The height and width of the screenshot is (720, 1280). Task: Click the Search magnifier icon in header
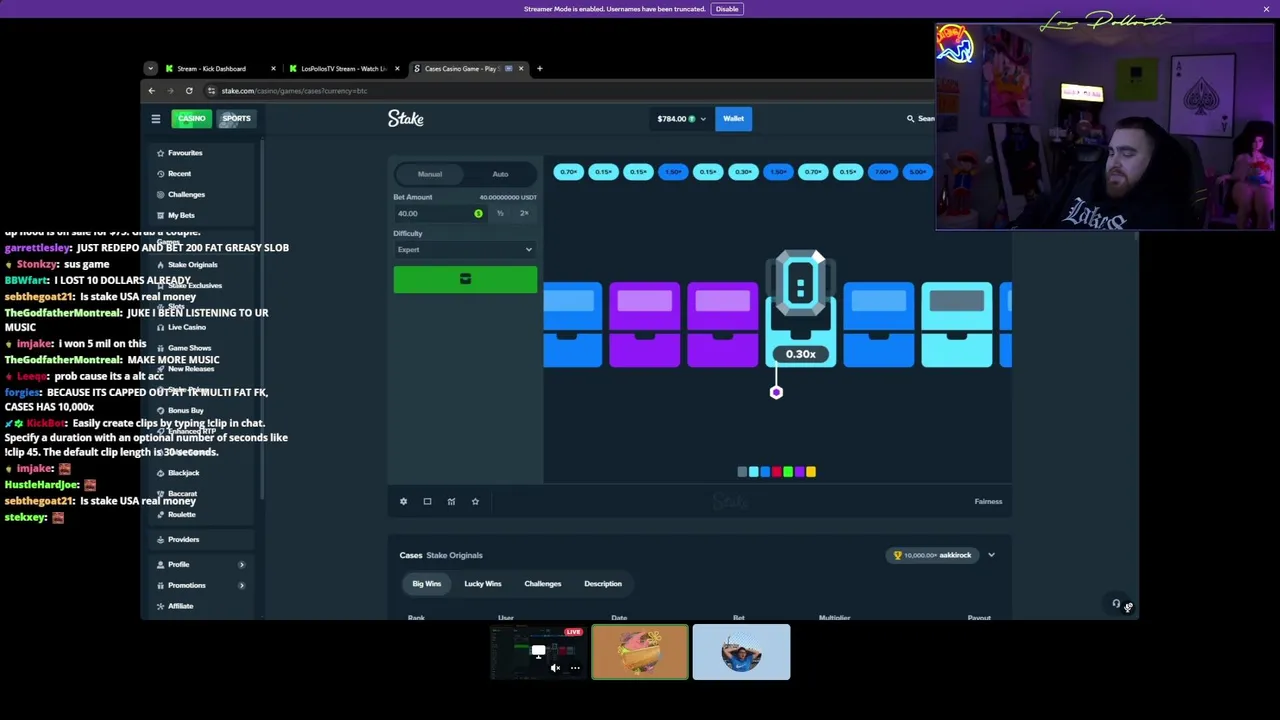[910, 119]
